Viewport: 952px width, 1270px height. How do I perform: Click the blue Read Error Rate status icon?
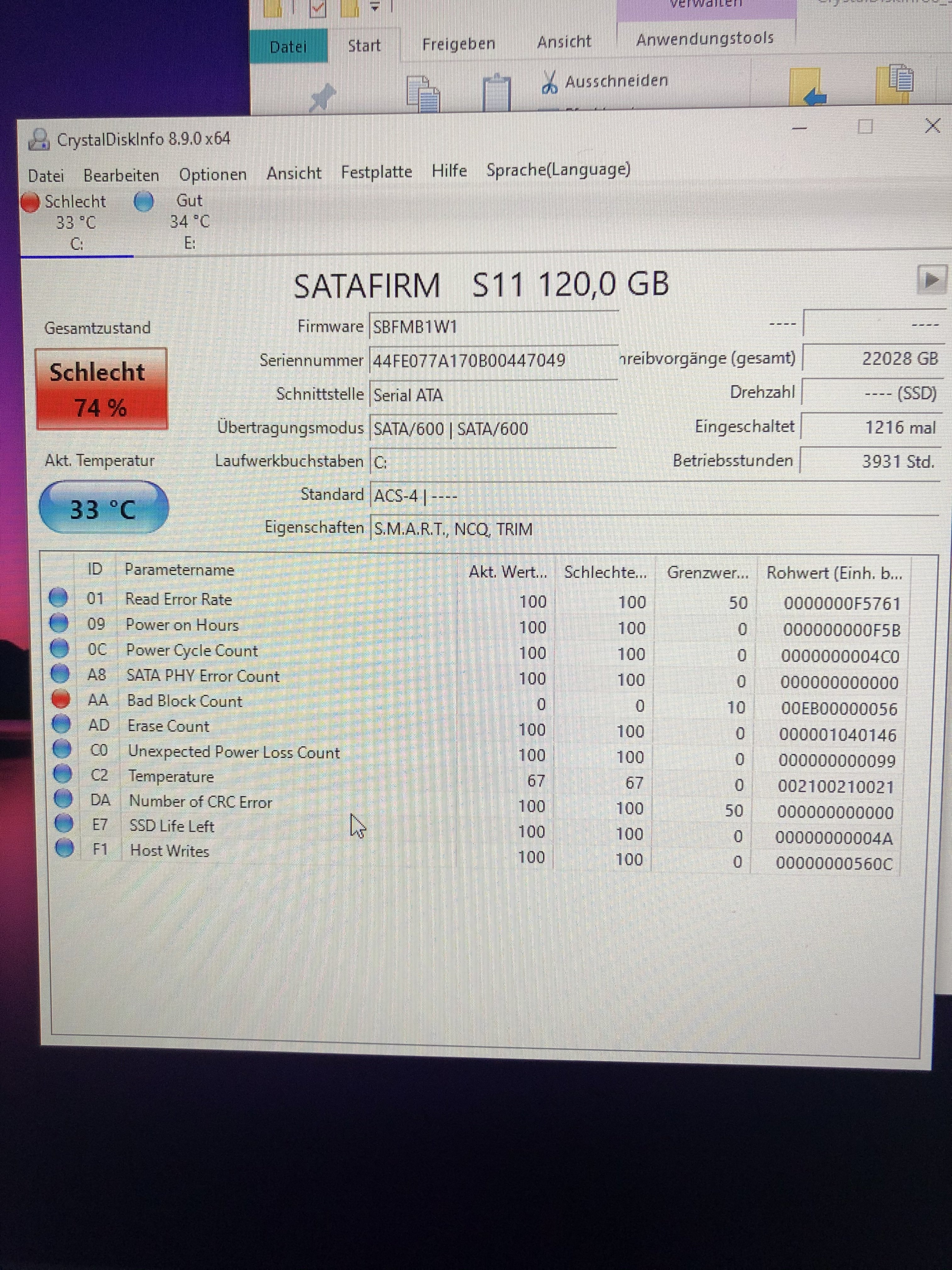(x=58, y=598)
